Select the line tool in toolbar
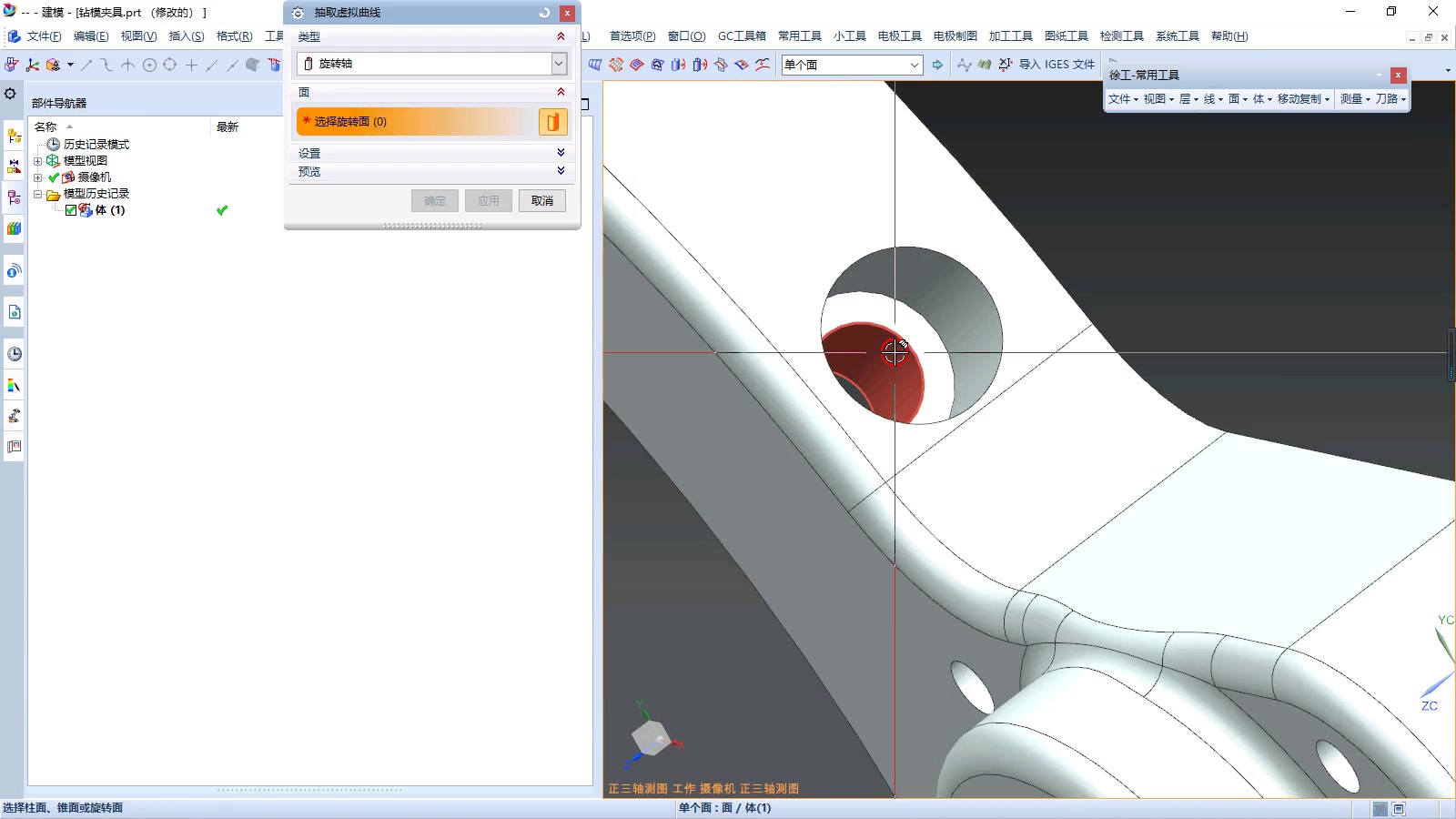Image resolution: width=1456 pixels, height=819 pixels. 86,65
